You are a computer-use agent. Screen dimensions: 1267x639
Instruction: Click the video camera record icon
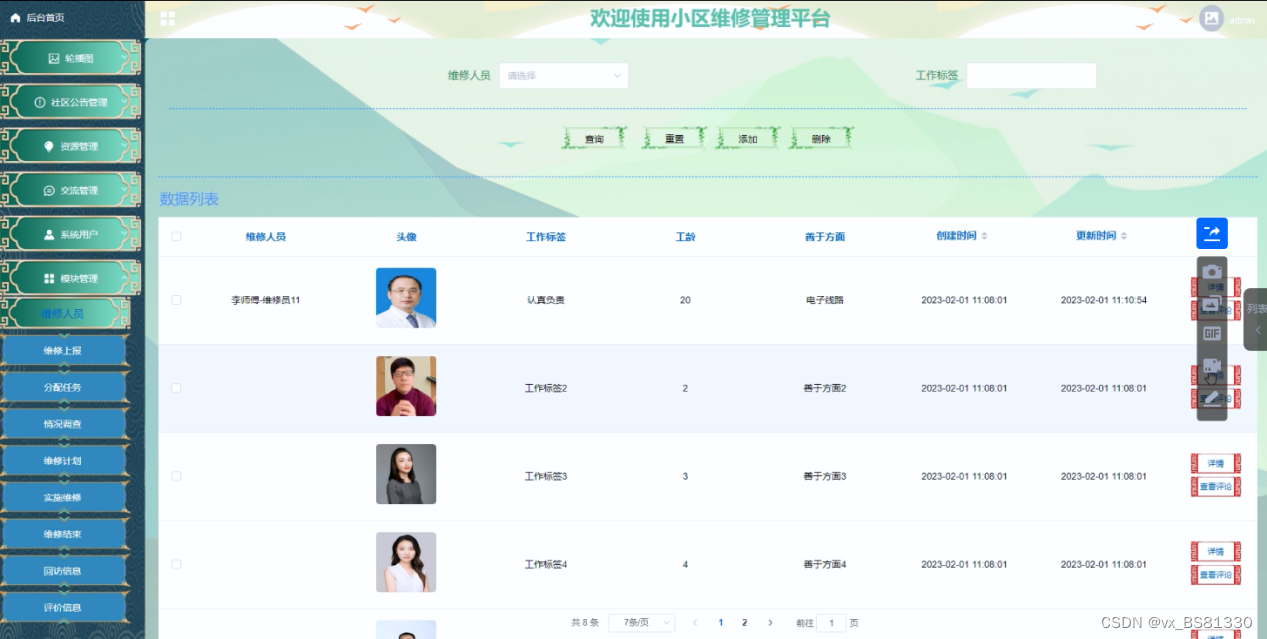1212,366
